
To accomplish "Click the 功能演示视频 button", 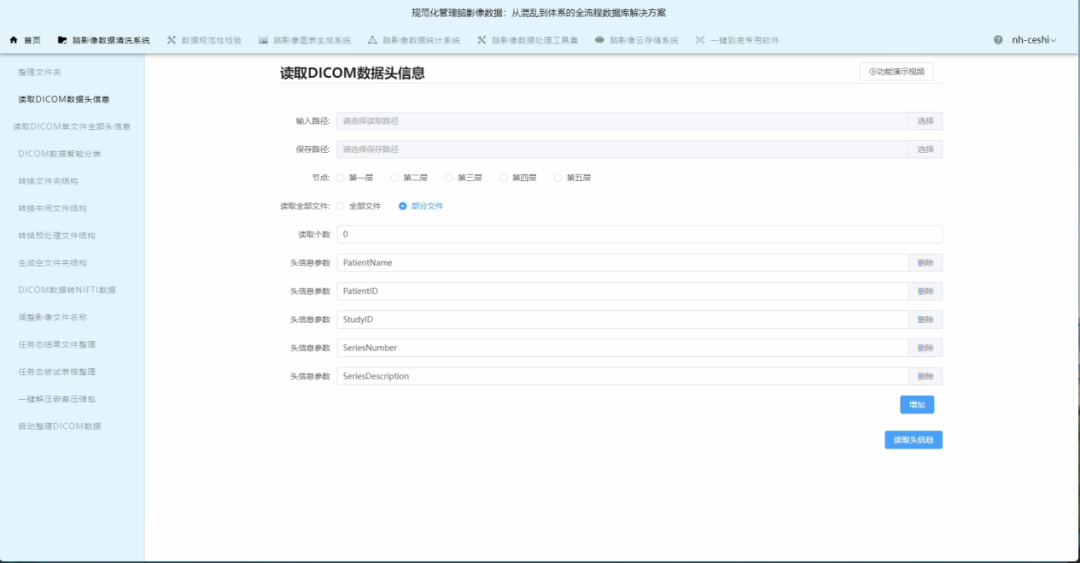I will coord(896,72).
